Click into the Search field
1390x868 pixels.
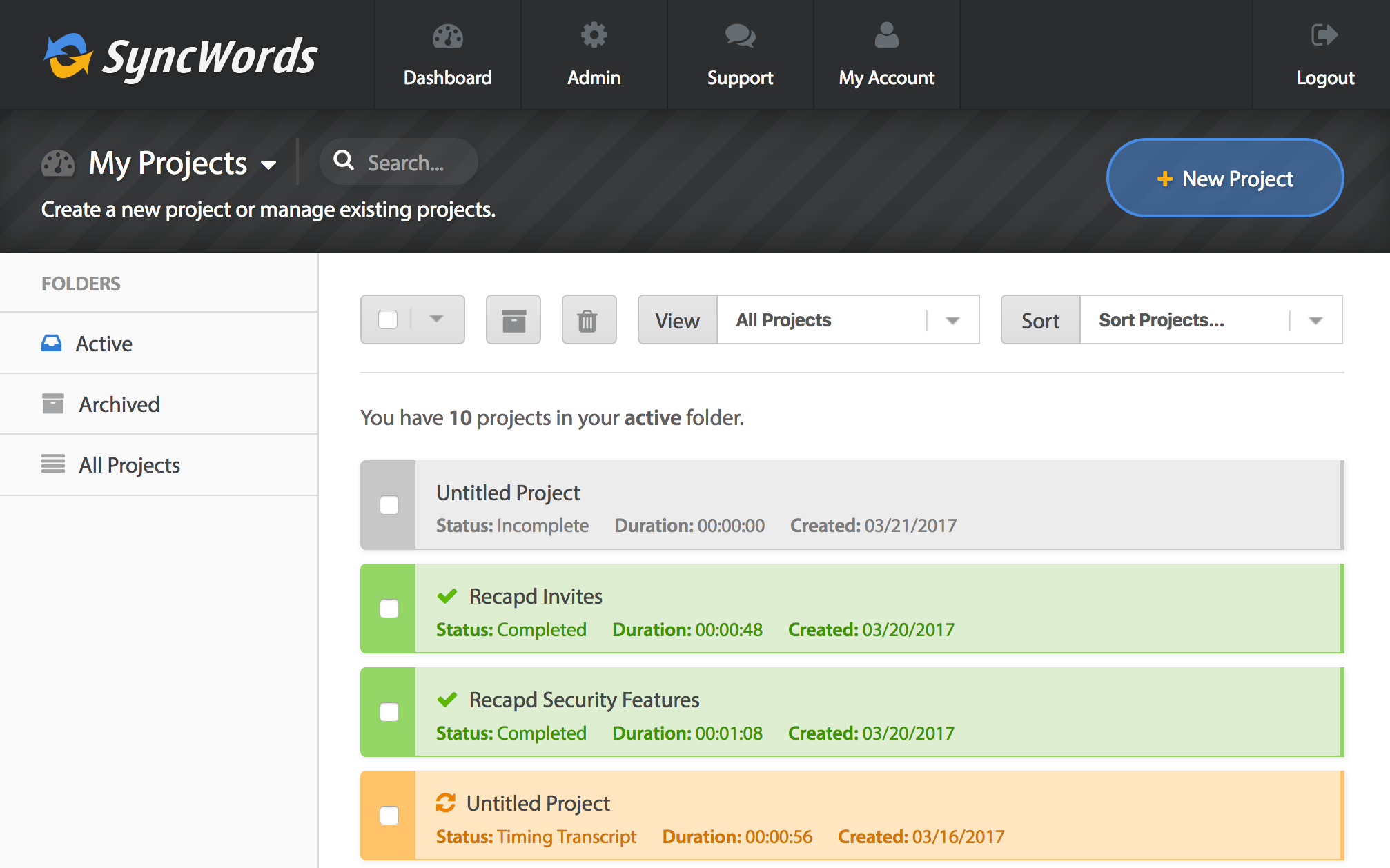[x=399, y=161]
